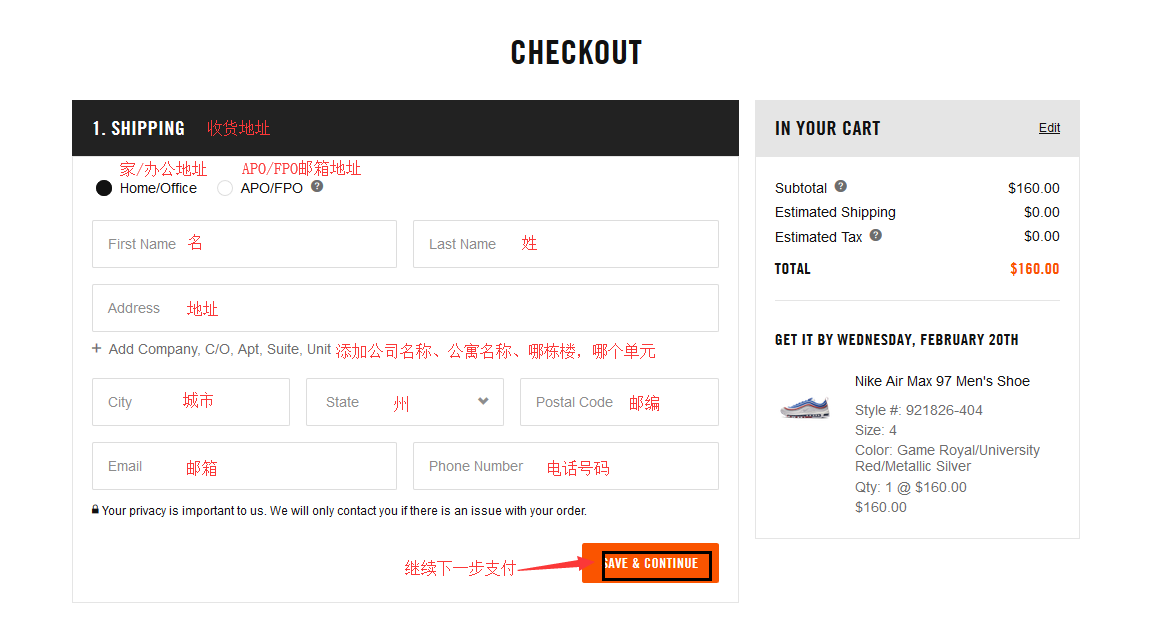Click the Phone Number field
This screenshot has height=619, width=1173.
click(x=565, y=466)
